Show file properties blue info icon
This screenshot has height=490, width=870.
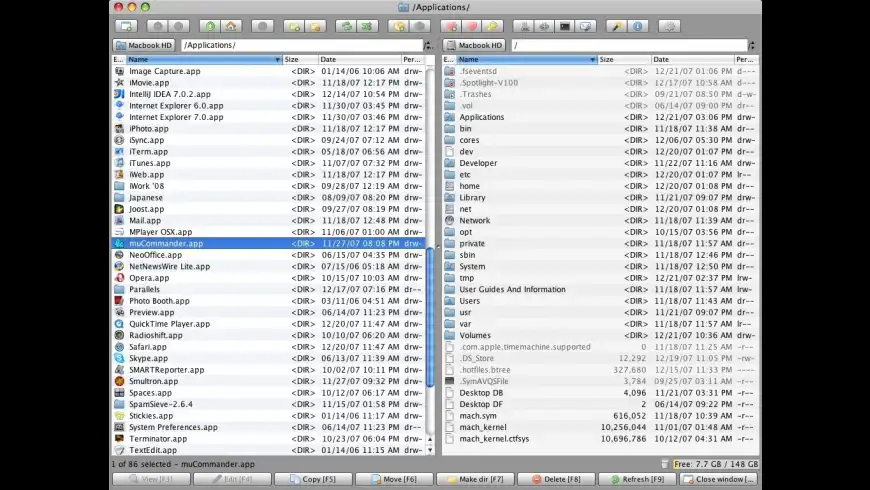638,26
